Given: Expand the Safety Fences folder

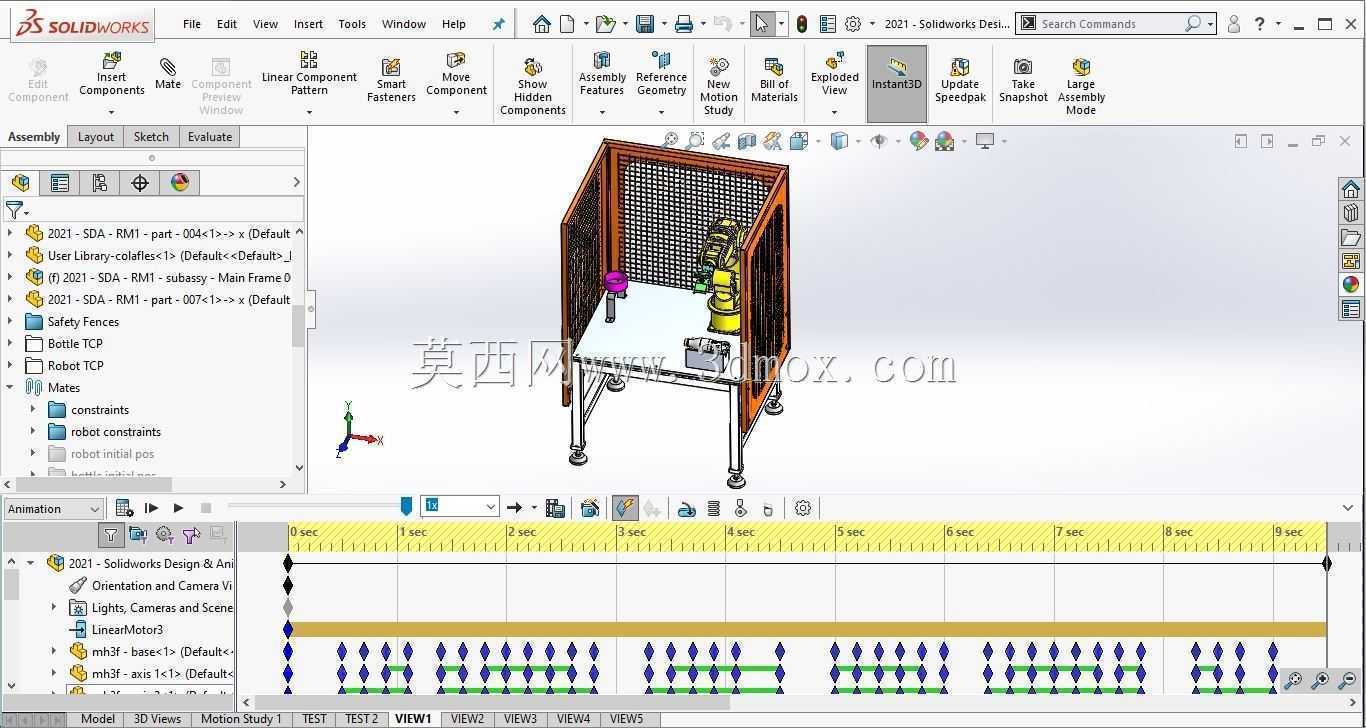Looking at the screenshot, I should pyautogui.click(x=11, y=322).
